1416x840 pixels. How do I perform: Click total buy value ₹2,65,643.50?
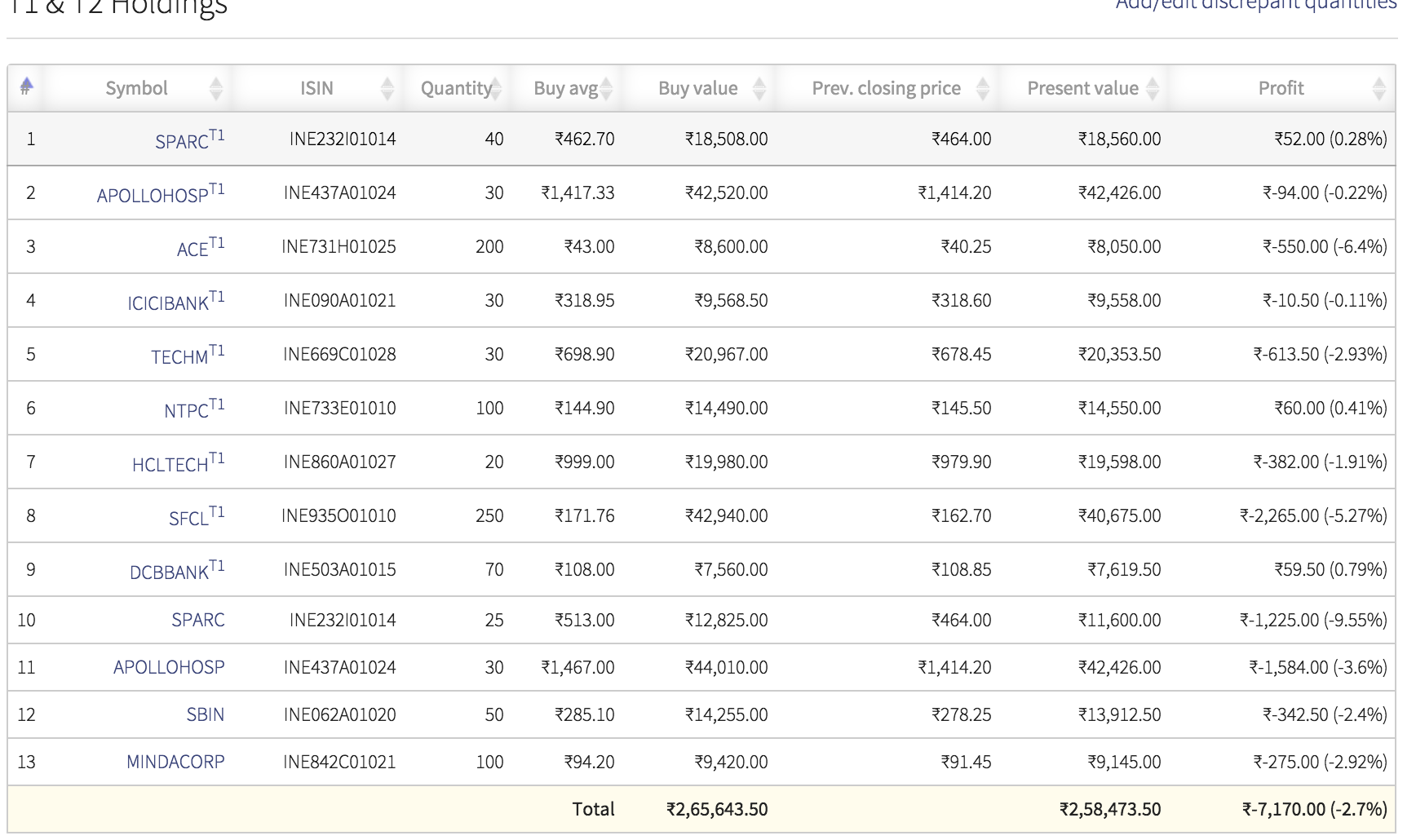[717, 809]
